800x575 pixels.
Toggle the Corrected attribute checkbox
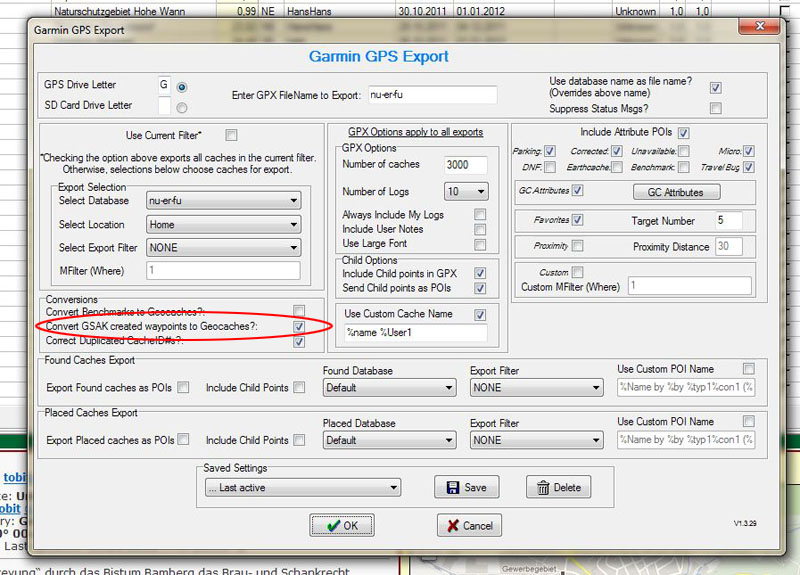617,151
